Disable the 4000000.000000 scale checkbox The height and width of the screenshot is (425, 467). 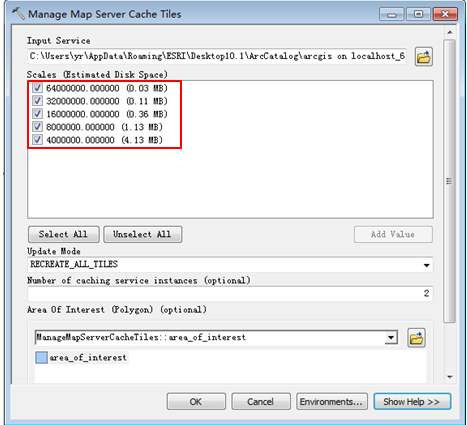click(x=37, y=140)
